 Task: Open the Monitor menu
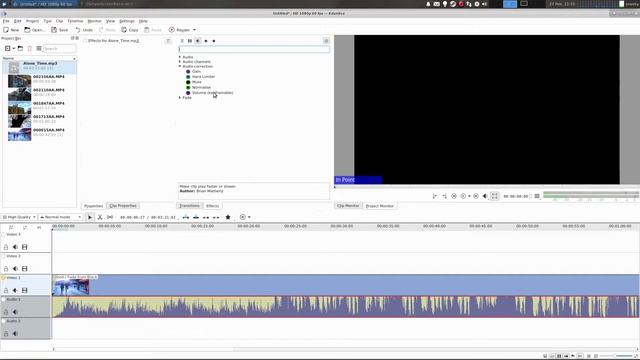point(94,21)
